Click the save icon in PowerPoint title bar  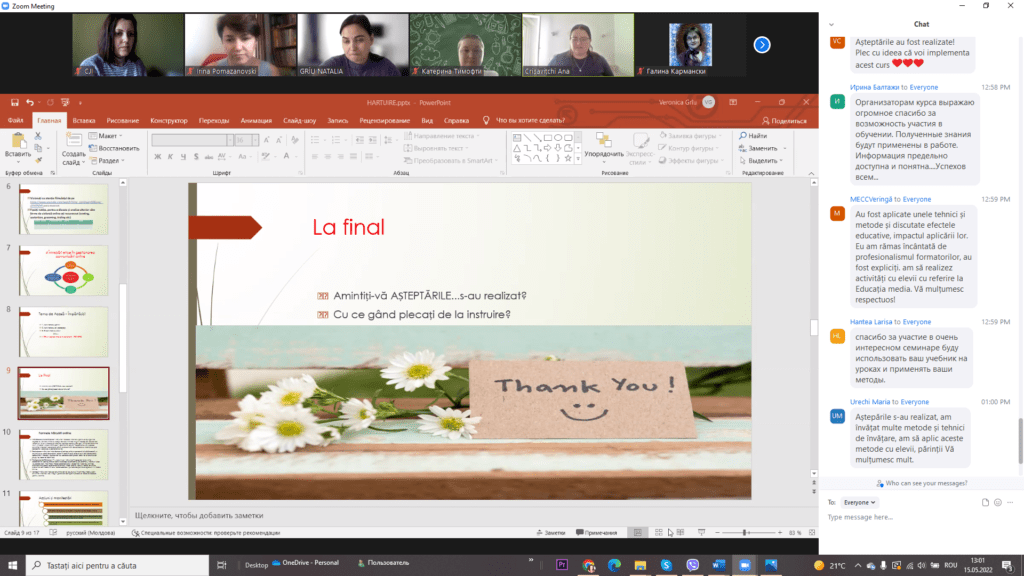click(x=12, y=102)
